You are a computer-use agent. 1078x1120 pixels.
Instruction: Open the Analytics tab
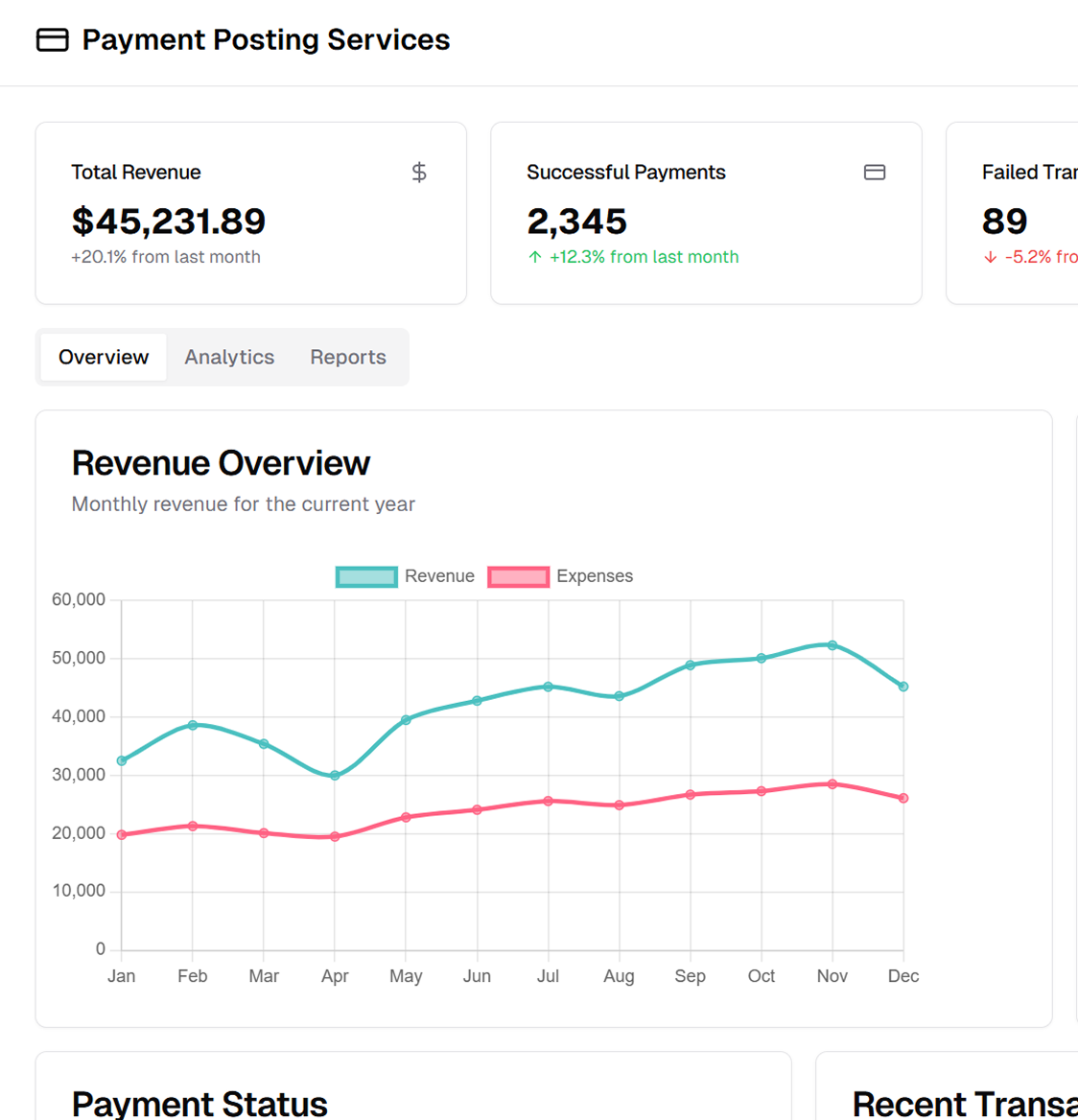point(229,357)
